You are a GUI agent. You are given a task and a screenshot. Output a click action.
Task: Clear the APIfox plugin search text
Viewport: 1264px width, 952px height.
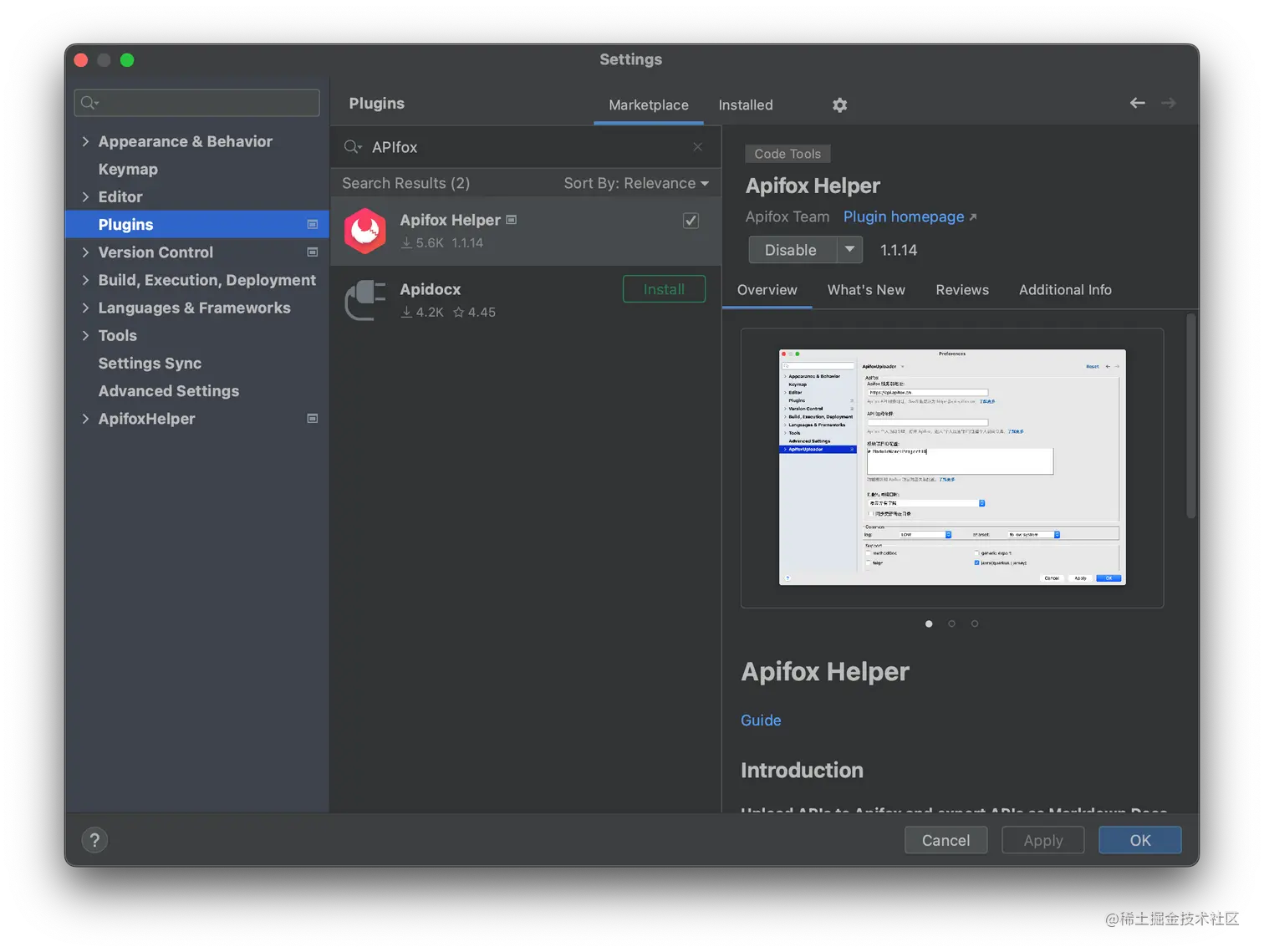(x=697, y=147)
